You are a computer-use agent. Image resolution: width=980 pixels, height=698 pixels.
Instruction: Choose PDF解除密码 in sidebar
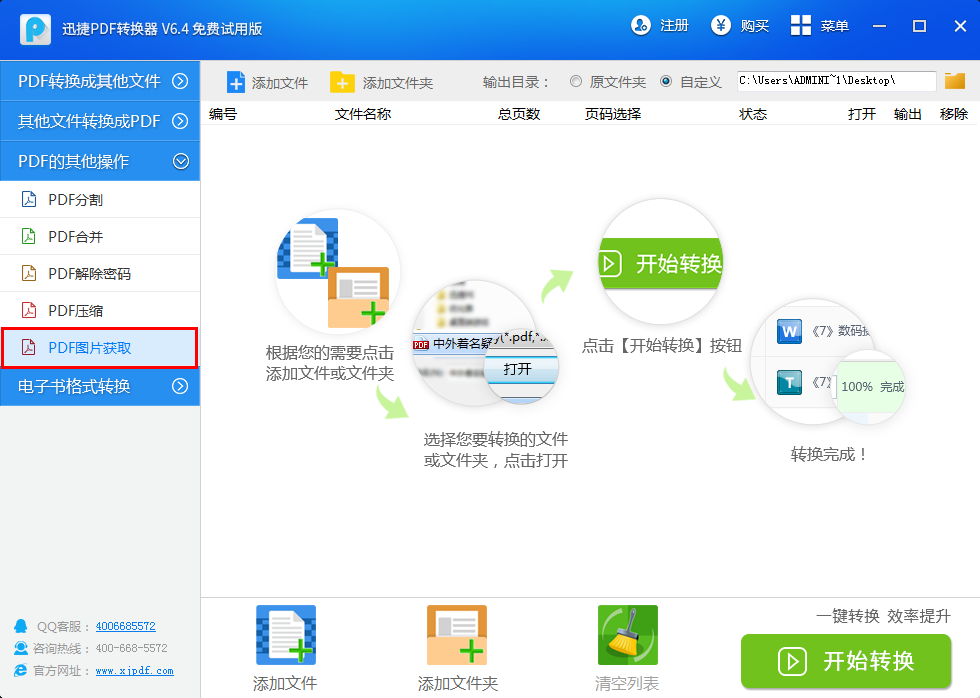100,273
